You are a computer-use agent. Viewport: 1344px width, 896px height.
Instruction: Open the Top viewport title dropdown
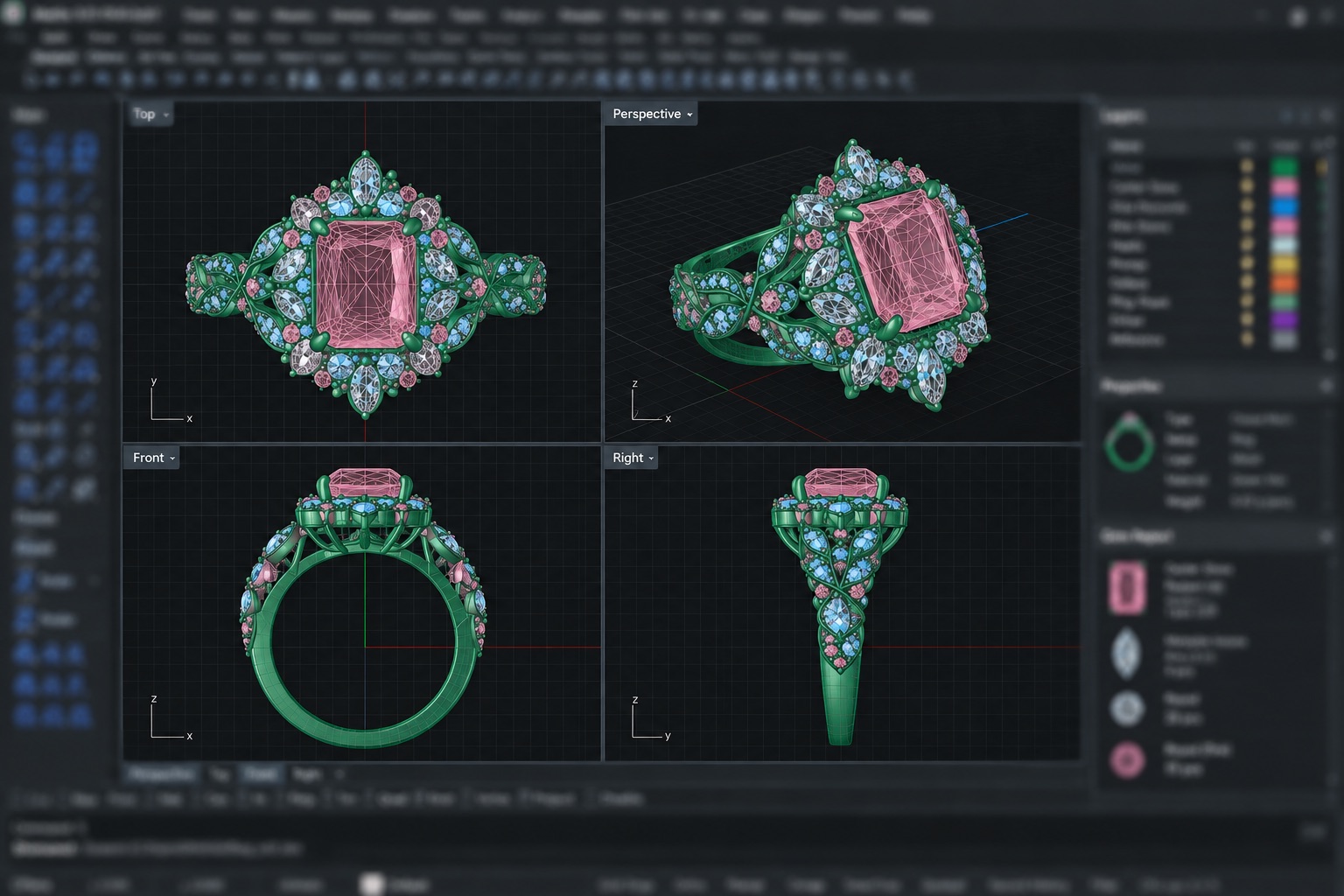(151, 114)
